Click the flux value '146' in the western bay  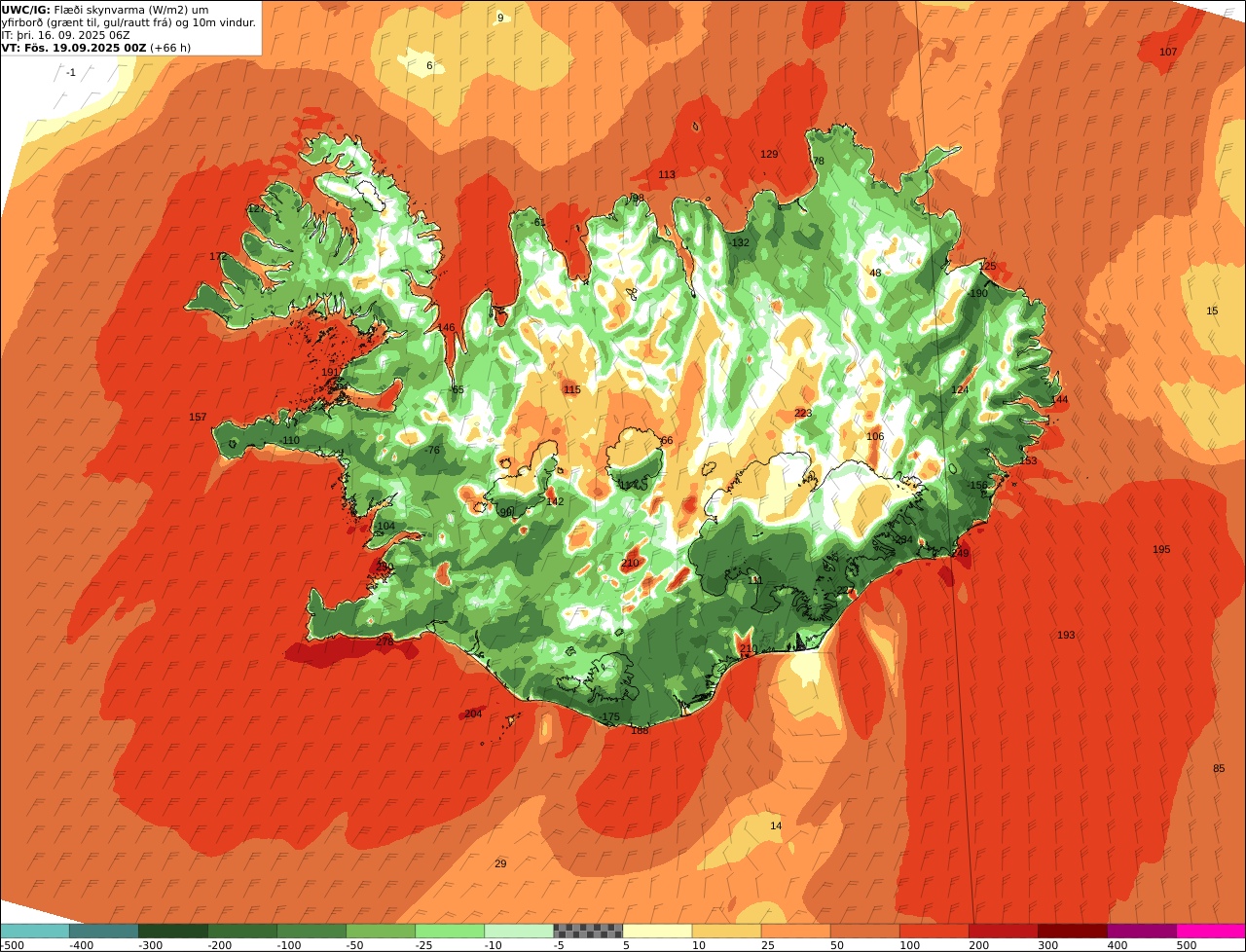(446, 327)
